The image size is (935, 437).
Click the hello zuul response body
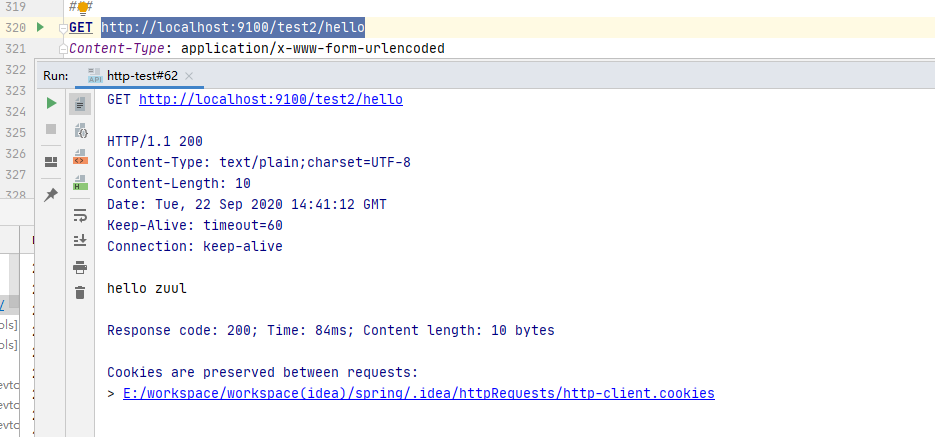(147, 289)
